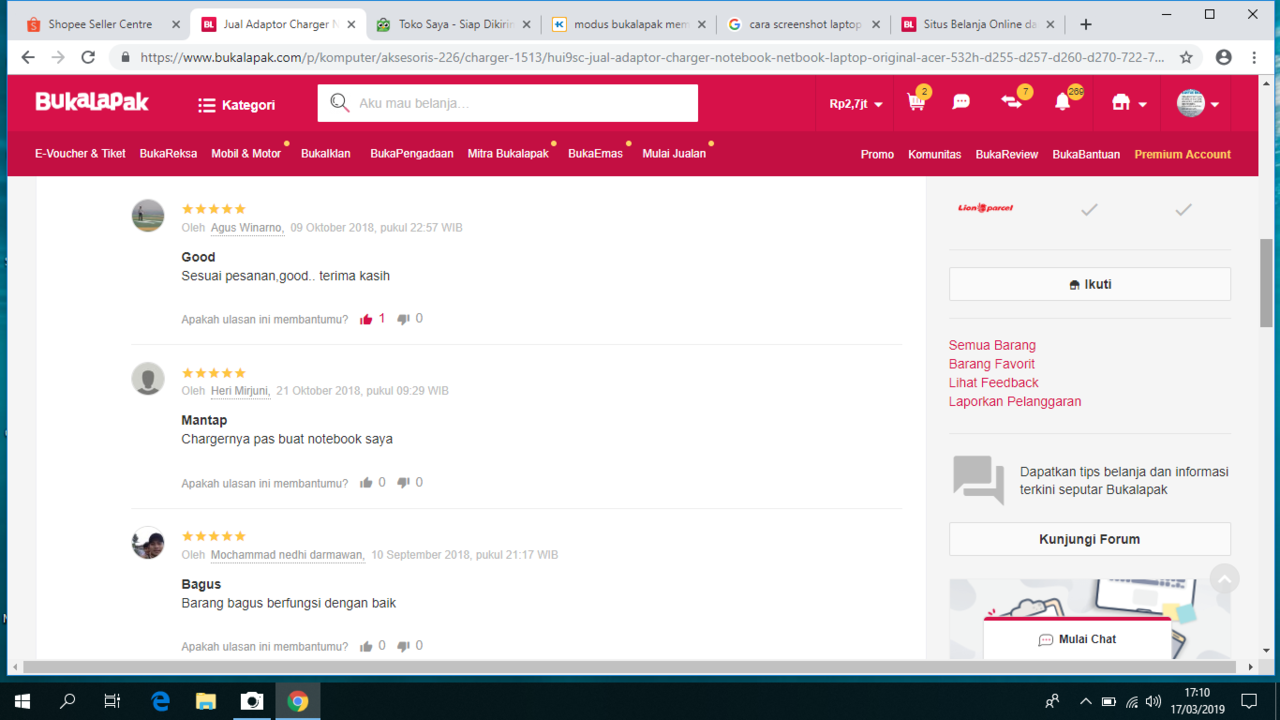Thumbs up Mochammad nedhi darmawan's review
The width and height of the screenshot is (1280, 720).
pos(366,646)
